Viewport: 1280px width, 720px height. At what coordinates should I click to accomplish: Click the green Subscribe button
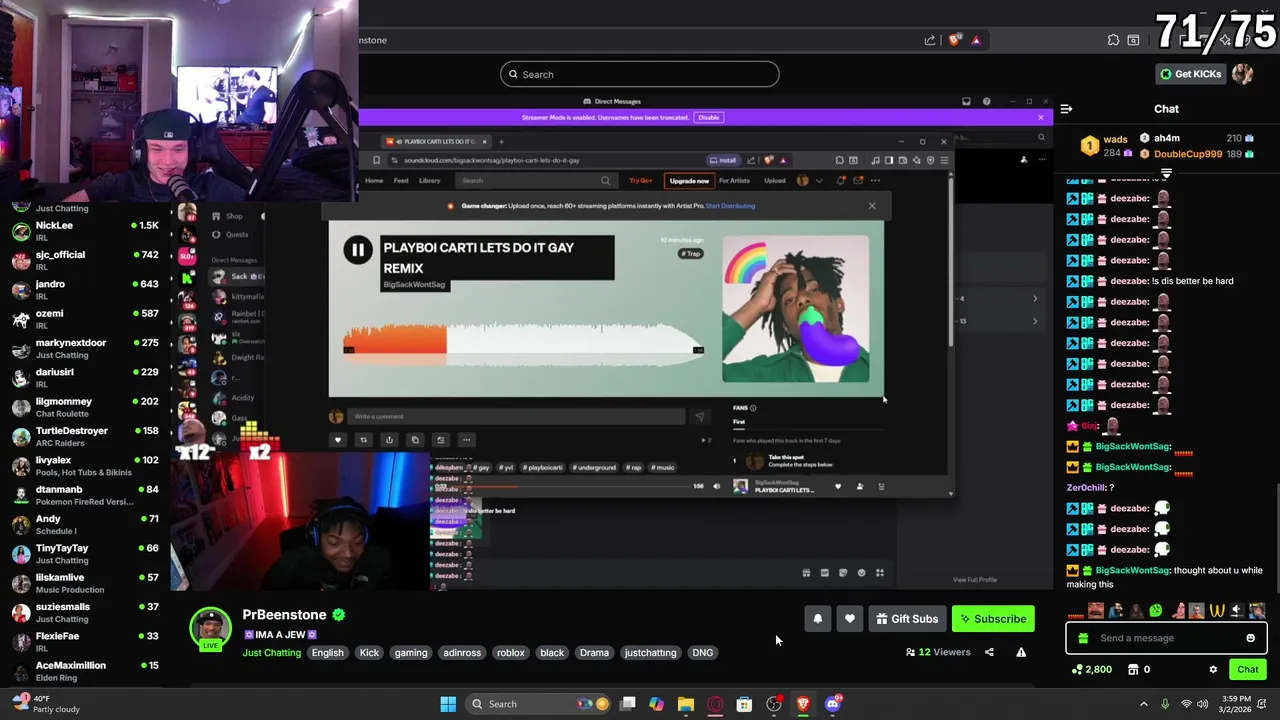(x=993, y=619)
